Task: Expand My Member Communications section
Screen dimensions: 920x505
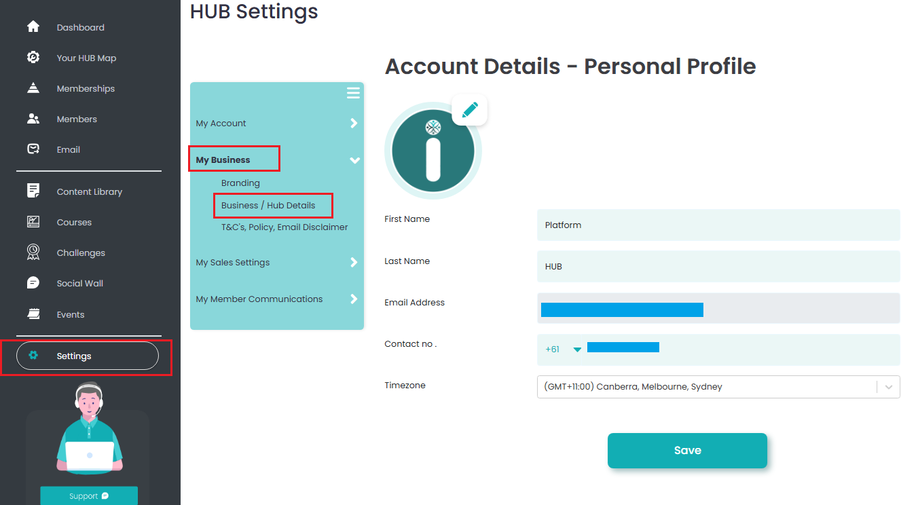Action: point(354,299)
